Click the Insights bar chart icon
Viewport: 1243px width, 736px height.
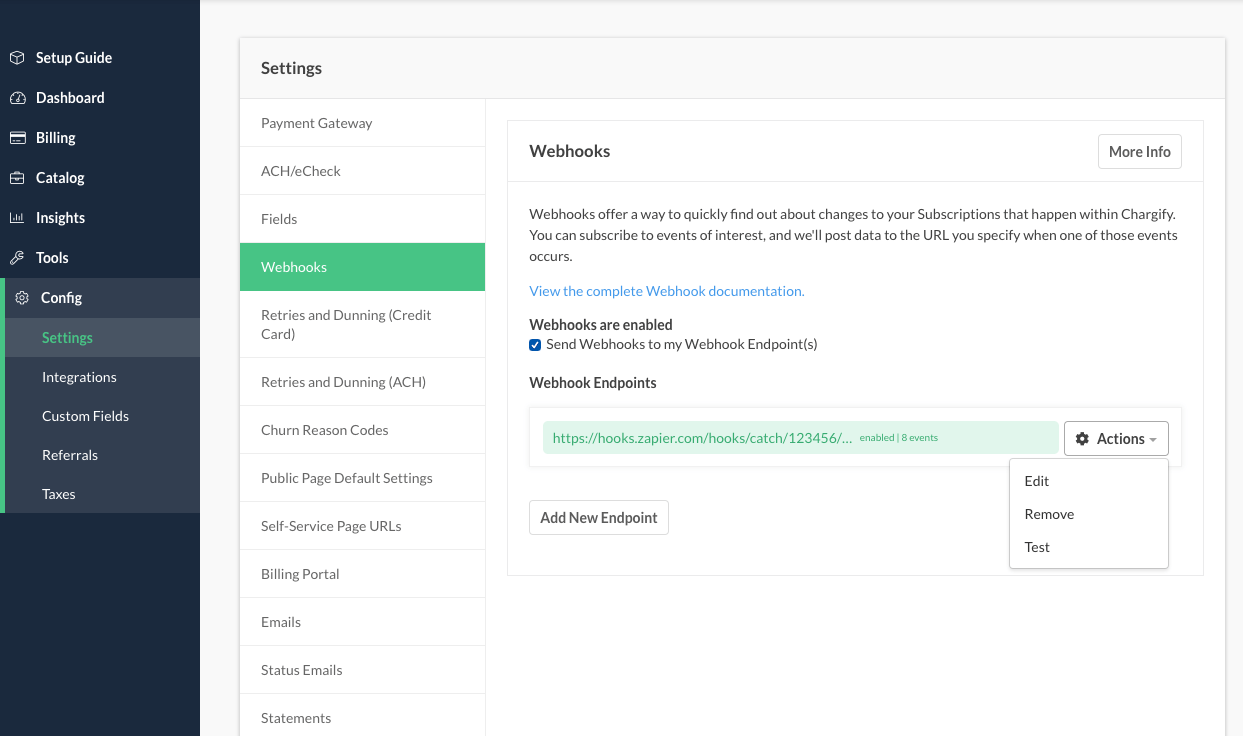tap(17, 218)
